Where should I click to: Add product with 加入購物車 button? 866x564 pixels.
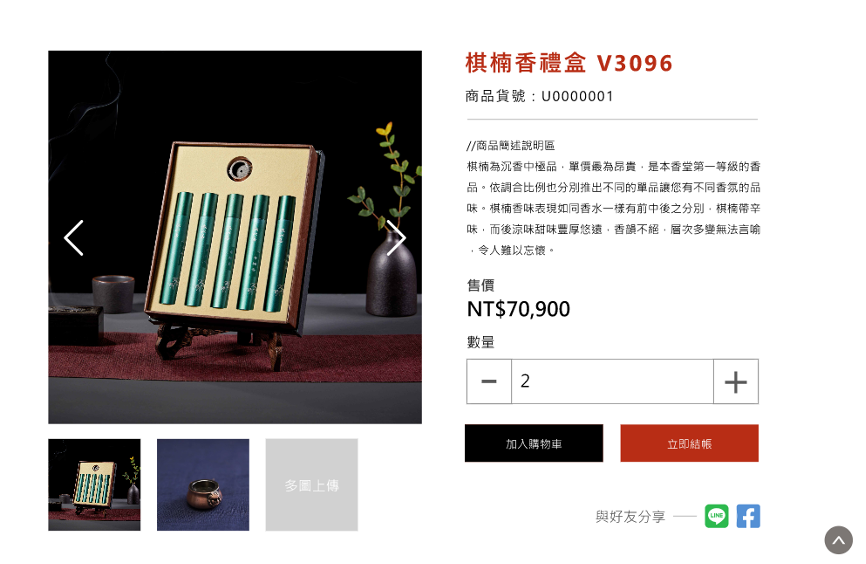click(534, 444)
